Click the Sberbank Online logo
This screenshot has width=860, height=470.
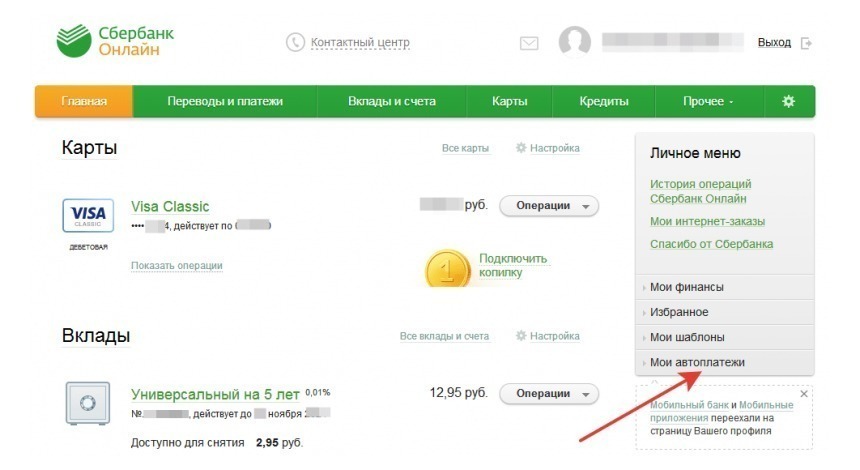pos(115,41)
